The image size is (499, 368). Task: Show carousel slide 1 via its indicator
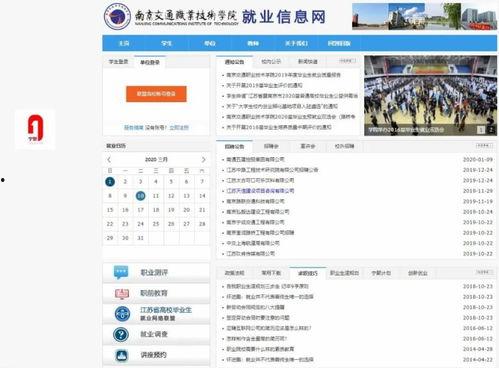[481, 130]
